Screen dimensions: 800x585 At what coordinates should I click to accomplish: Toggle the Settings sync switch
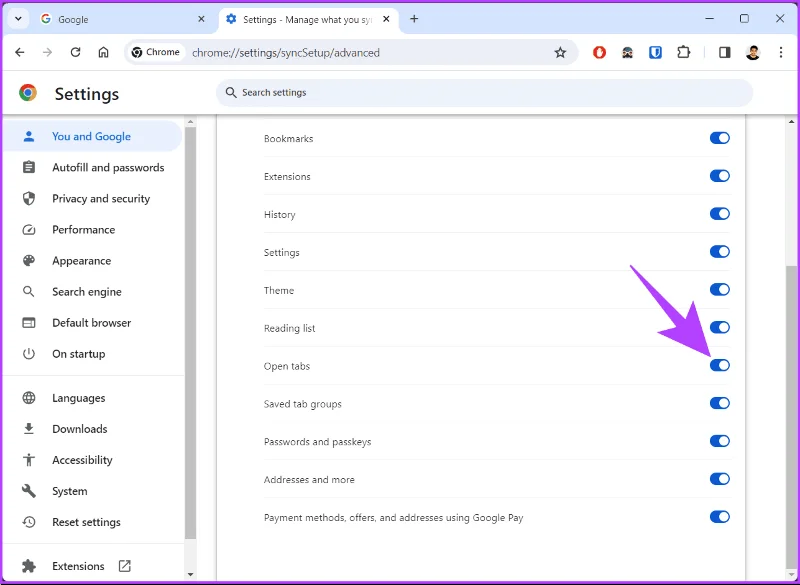pos(719,251)
